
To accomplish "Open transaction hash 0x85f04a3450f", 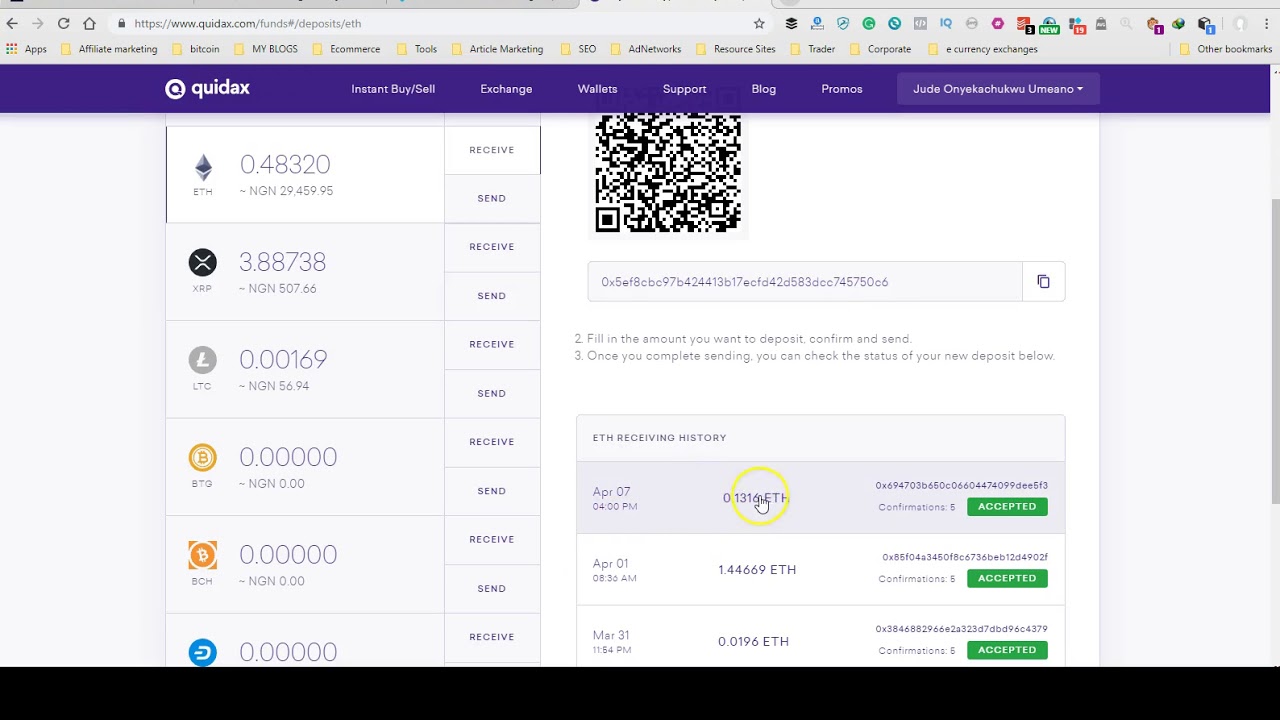I will click(965, 557).
